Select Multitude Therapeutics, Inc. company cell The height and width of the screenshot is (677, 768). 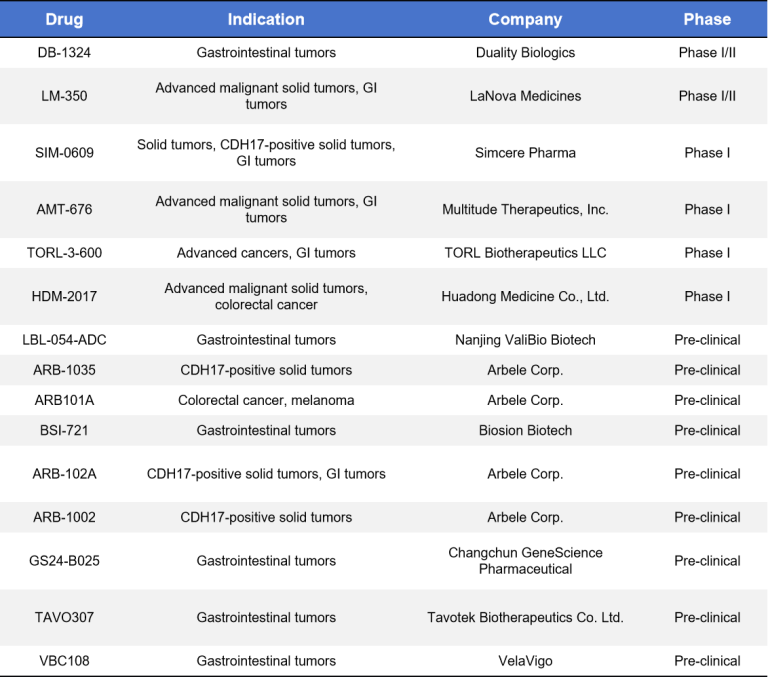coord(525,209)
